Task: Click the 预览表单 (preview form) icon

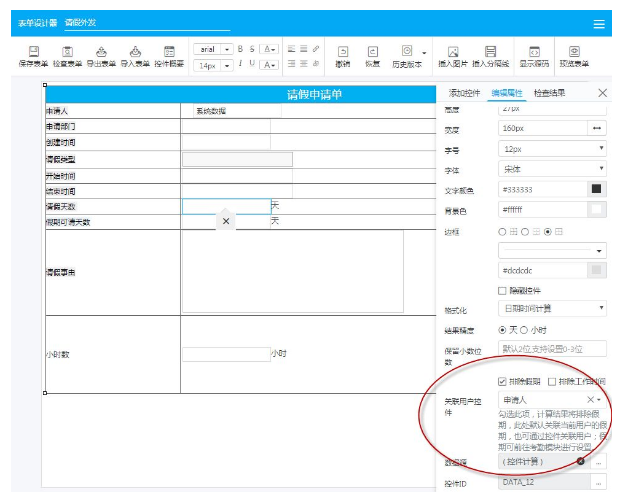Action: (x=574, y=55)
